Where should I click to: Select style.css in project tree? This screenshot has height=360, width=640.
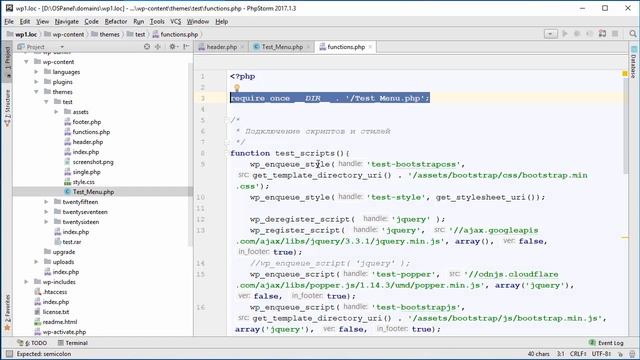coord(83,182)
